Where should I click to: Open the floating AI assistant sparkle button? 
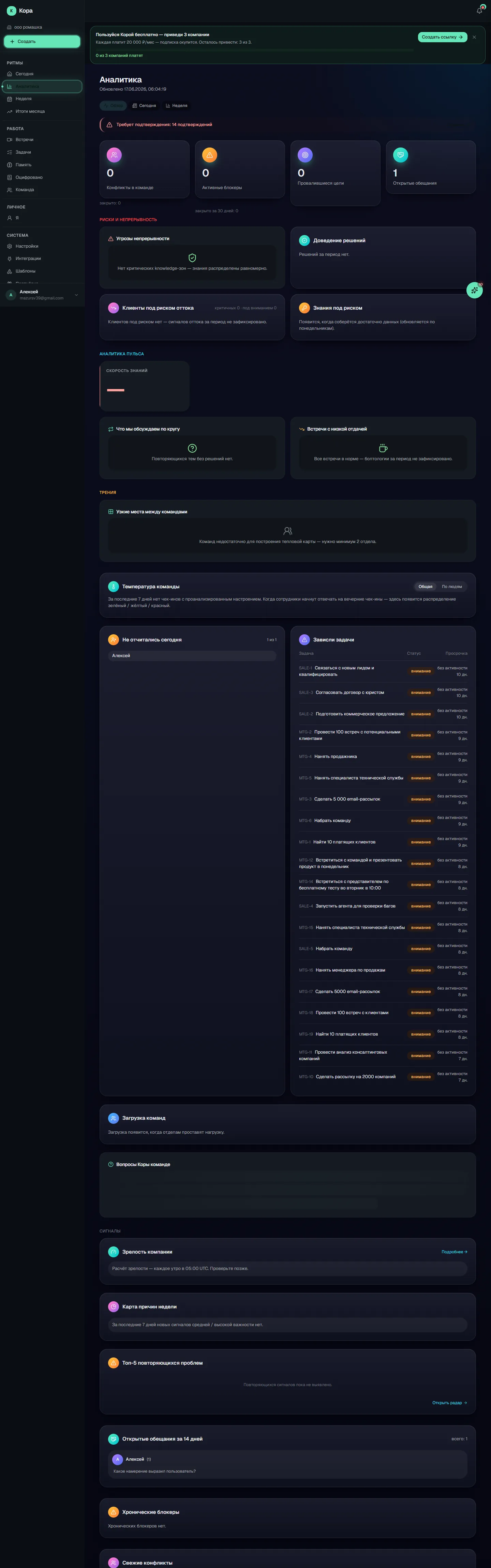475,290
